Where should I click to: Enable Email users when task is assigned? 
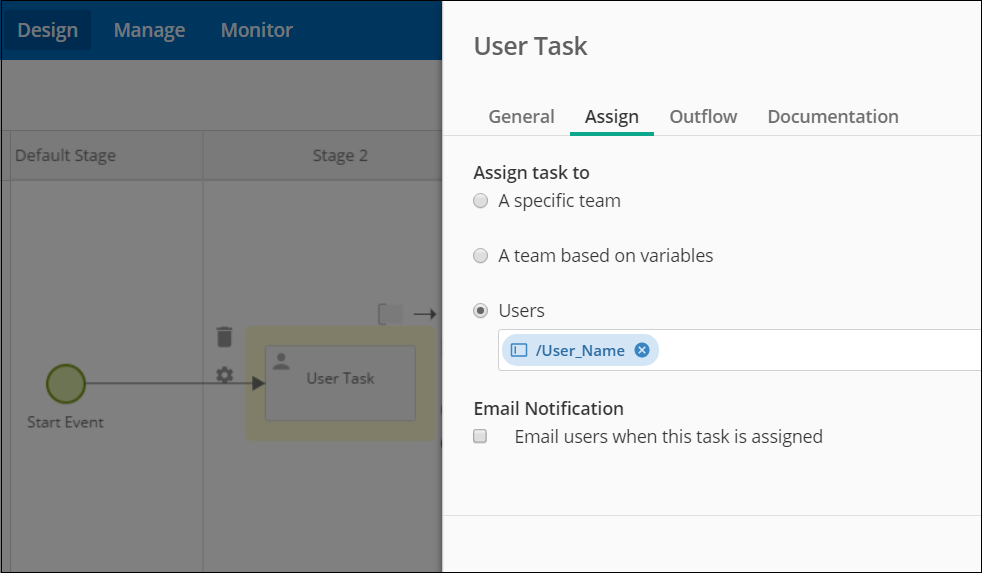tap(480, 436)
